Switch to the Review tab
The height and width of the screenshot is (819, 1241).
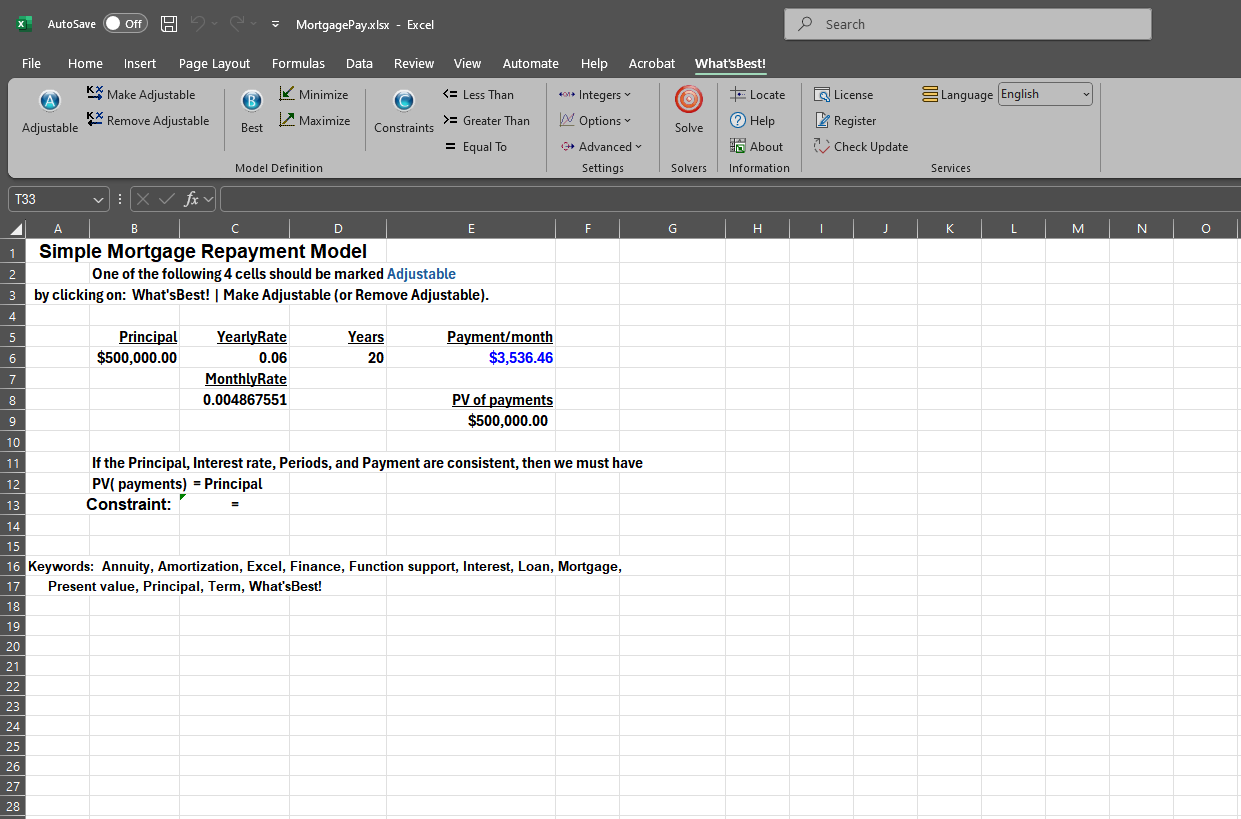click(x=414, y=63)
